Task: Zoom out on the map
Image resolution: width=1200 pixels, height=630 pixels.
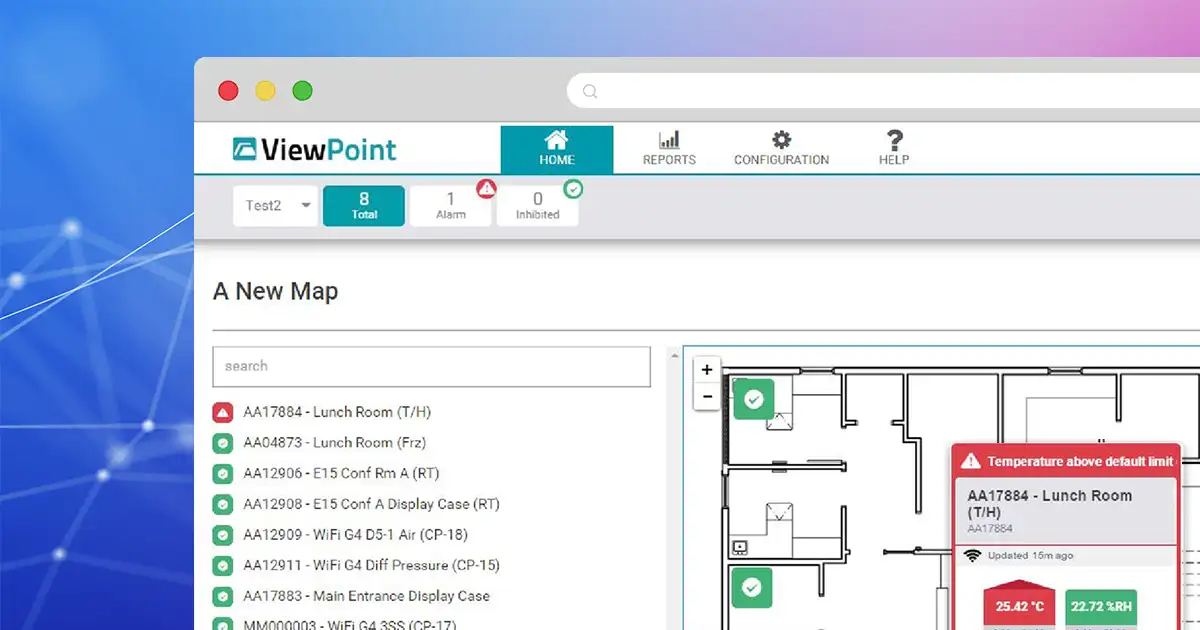Action: tap(707, 396)
